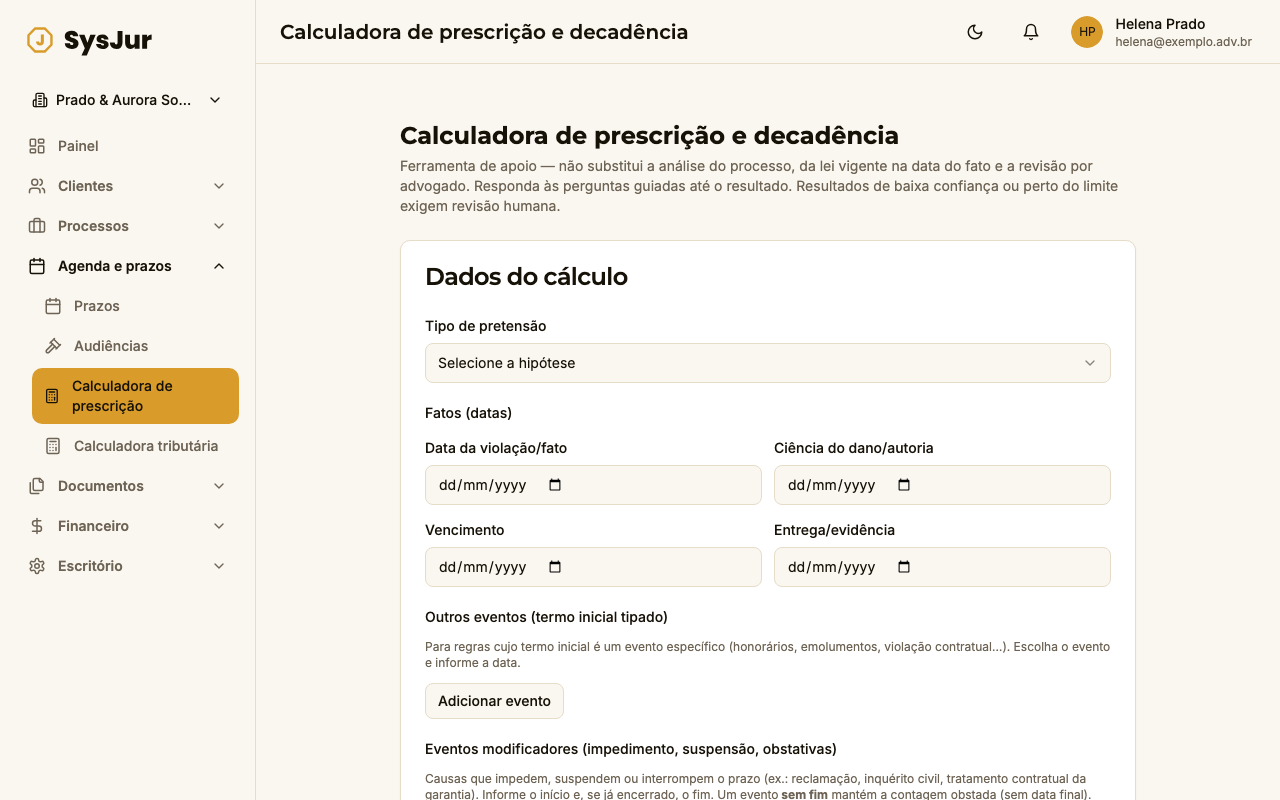Click the Vencimento date field
Image resolution: width=1280 pixels, height=800 pixels.
[593, 567]
